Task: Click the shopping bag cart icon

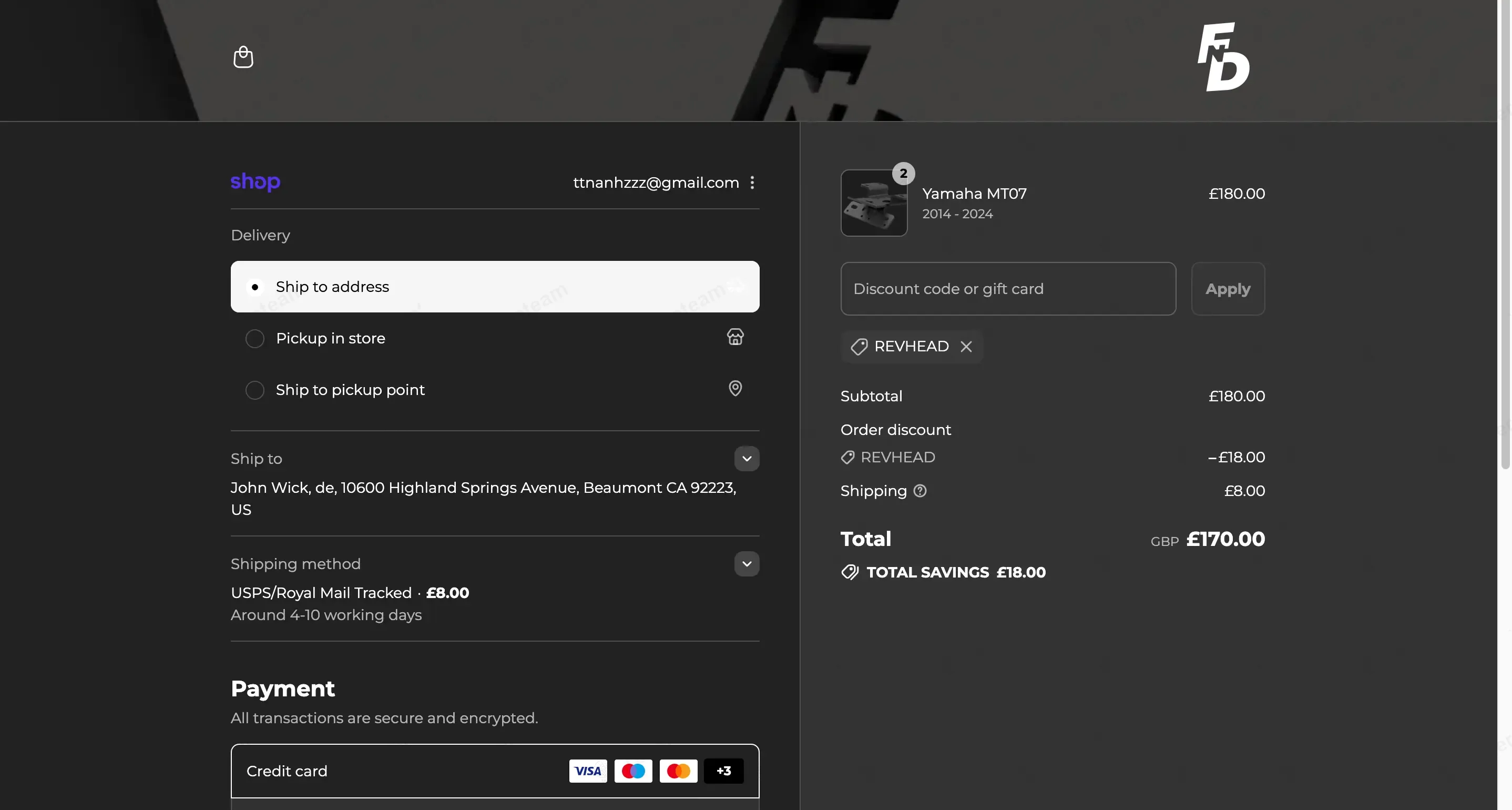Action: click(x=243, y=57)
